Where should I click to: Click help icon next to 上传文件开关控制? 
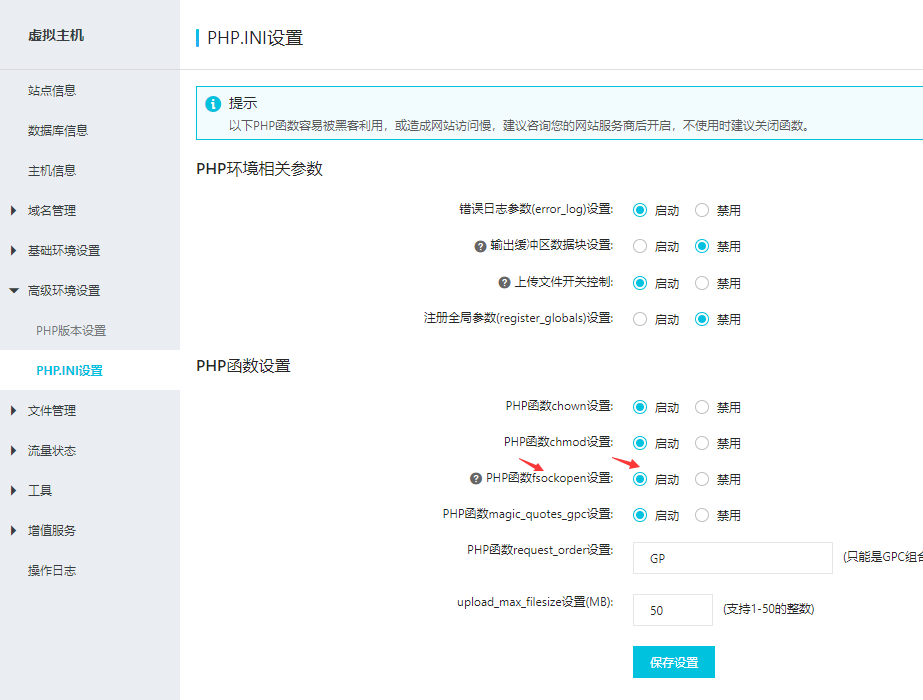coord(504,283)
